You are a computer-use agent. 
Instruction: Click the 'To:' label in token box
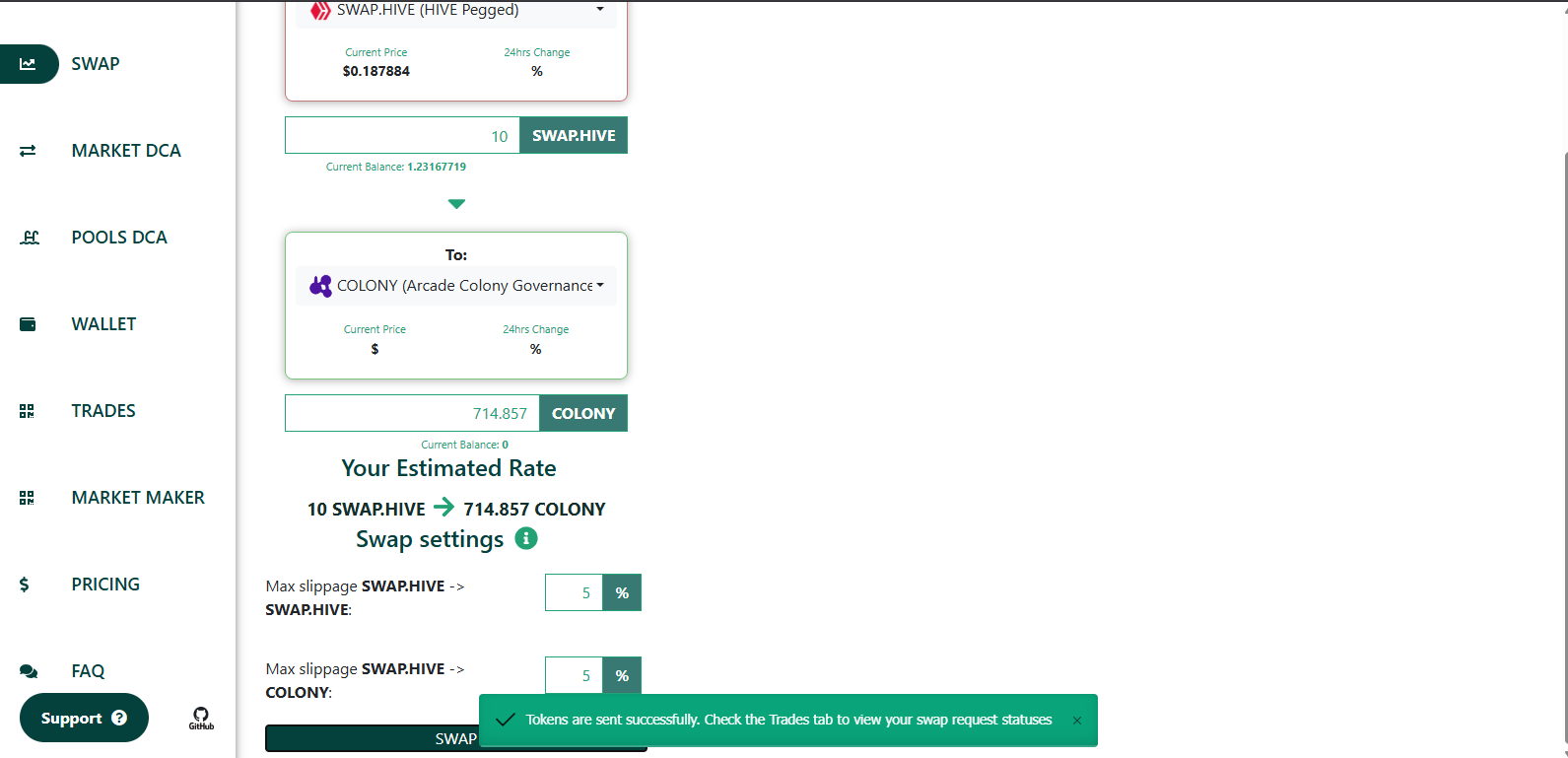pyautogui.click(x=456, y=254)
